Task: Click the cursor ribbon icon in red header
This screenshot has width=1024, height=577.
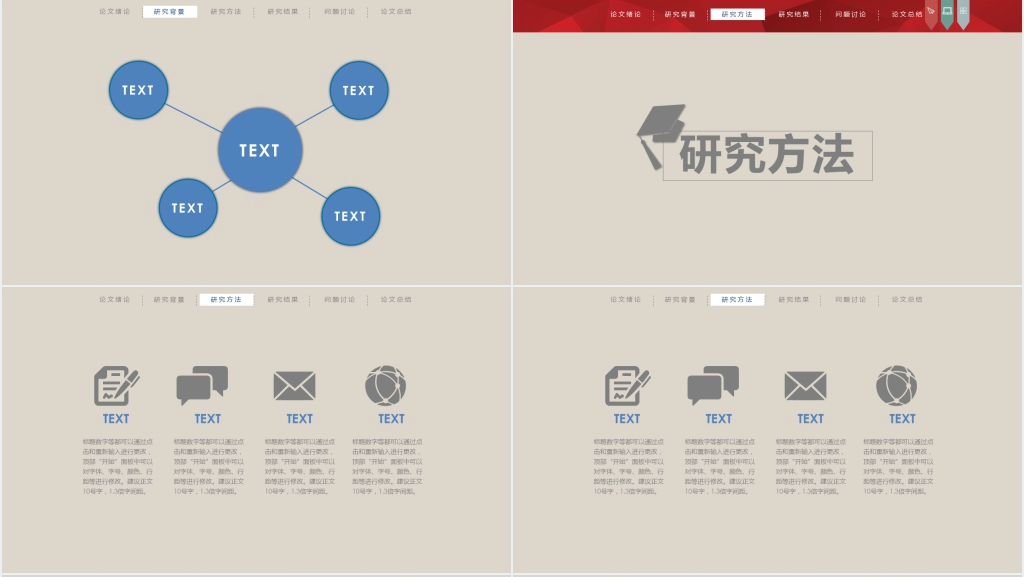Action: (931, 13)
